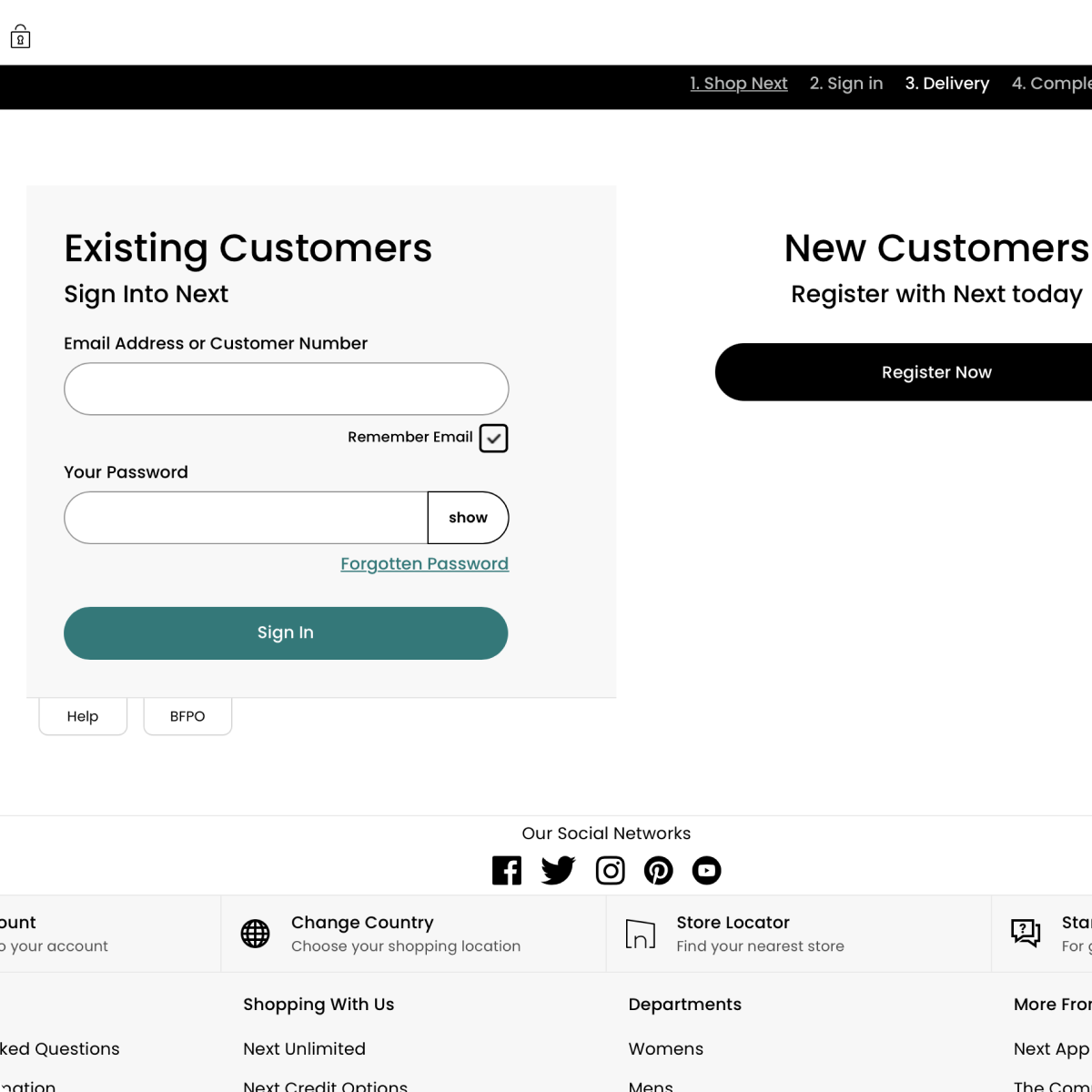Toggle the Remember Email checkbox
The image size is (1092, 1092).
[x=493, y=438]
